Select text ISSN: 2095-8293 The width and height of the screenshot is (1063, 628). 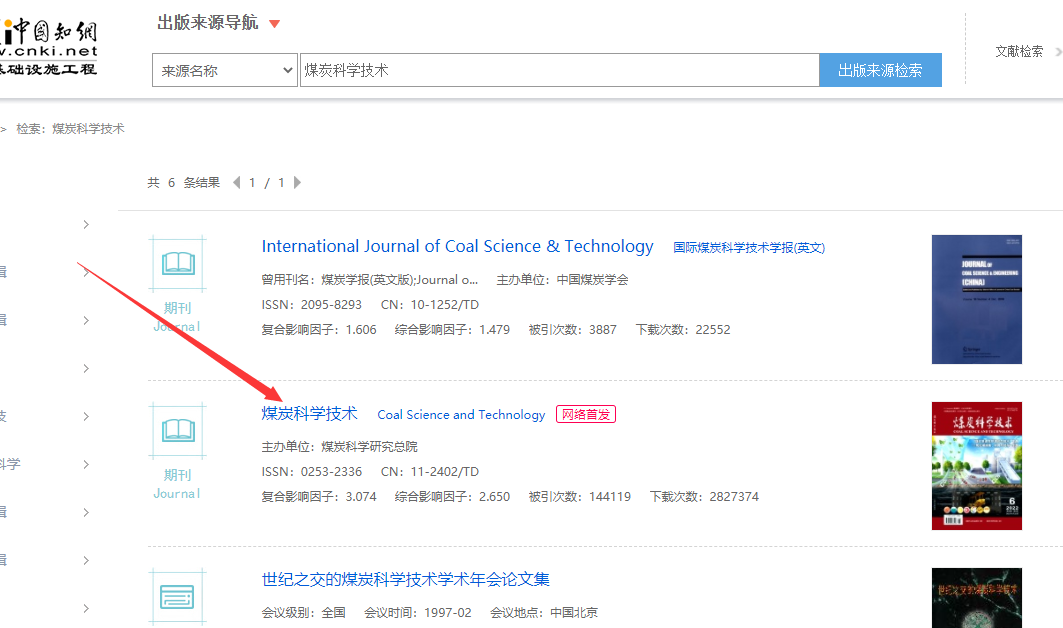312,305
